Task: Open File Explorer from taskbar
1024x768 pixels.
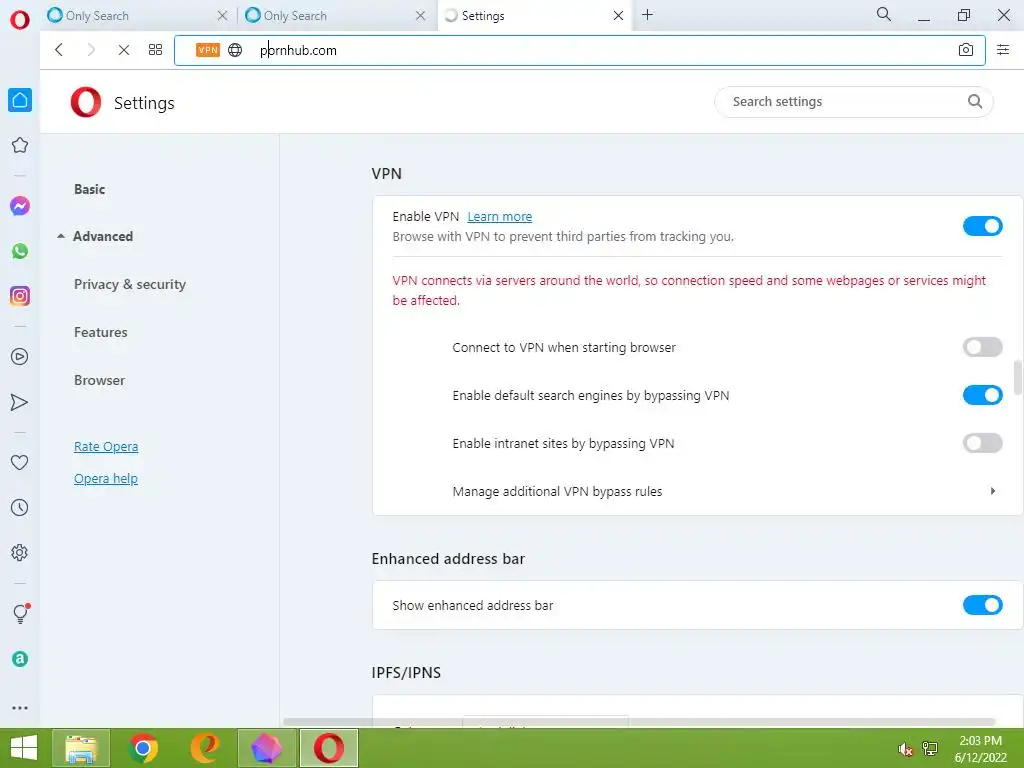Action: tap(81, 748)
